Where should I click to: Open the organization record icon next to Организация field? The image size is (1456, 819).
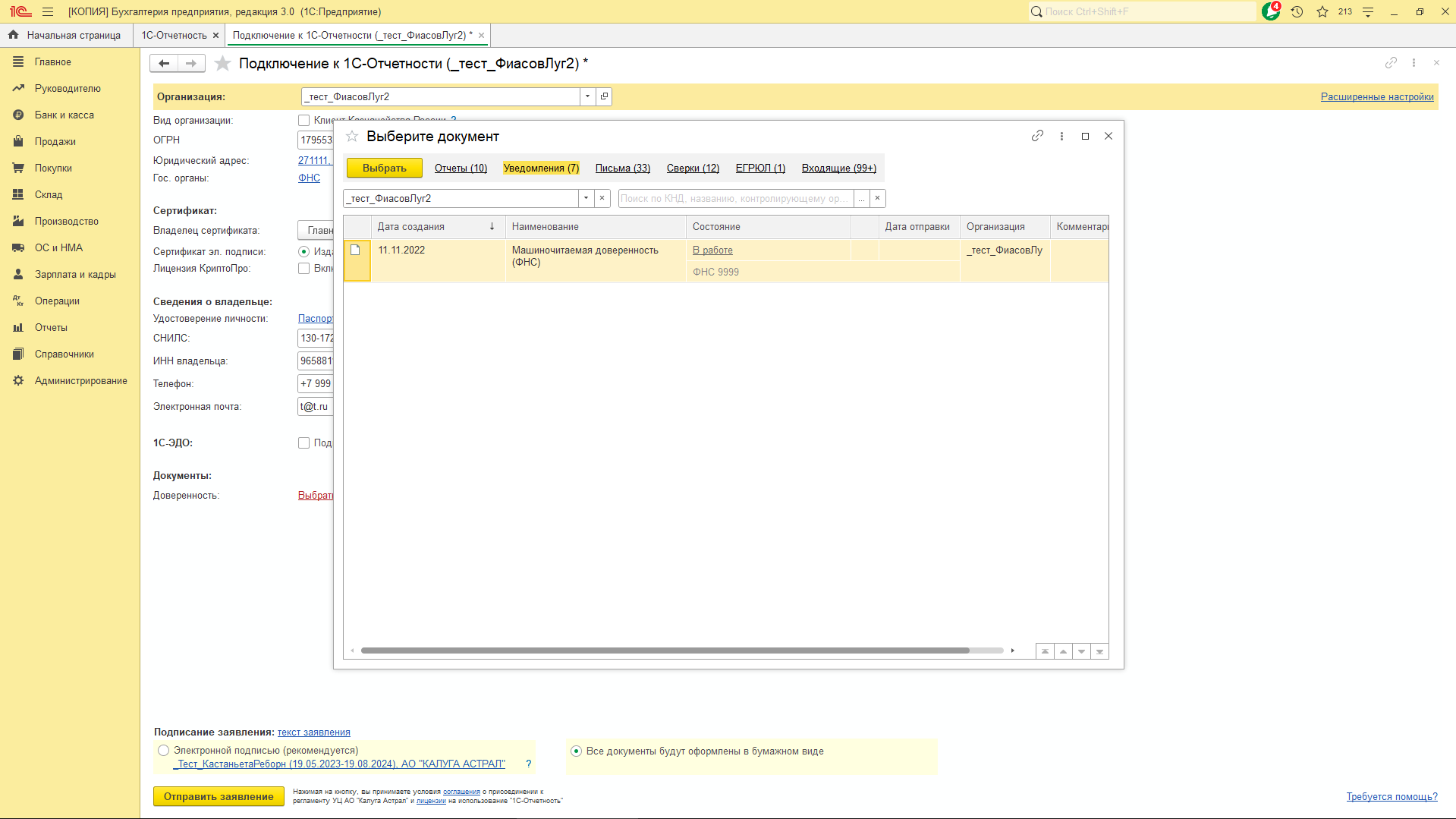click(604, 96)
